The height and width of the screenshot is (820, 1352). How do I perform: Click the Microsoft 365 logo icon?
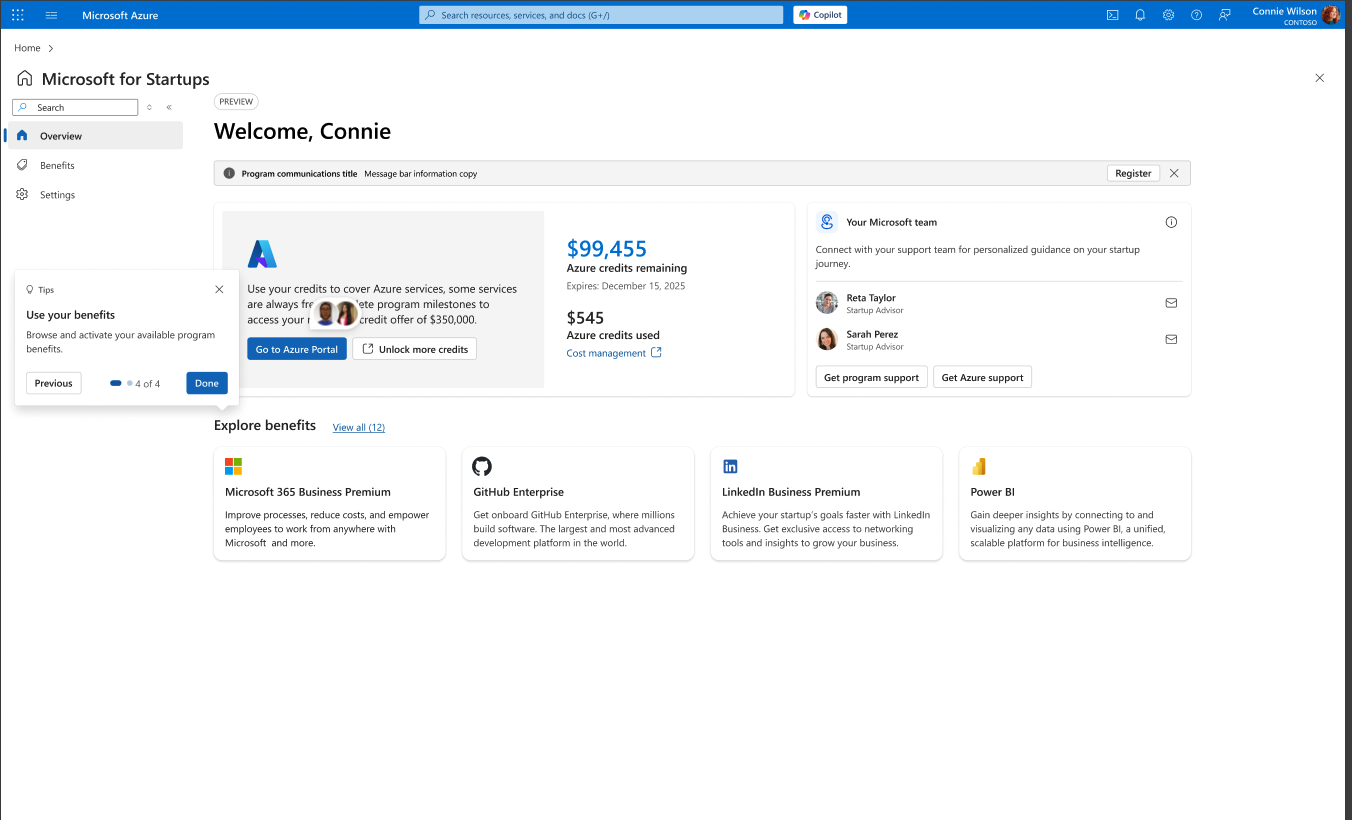[233, 467]
